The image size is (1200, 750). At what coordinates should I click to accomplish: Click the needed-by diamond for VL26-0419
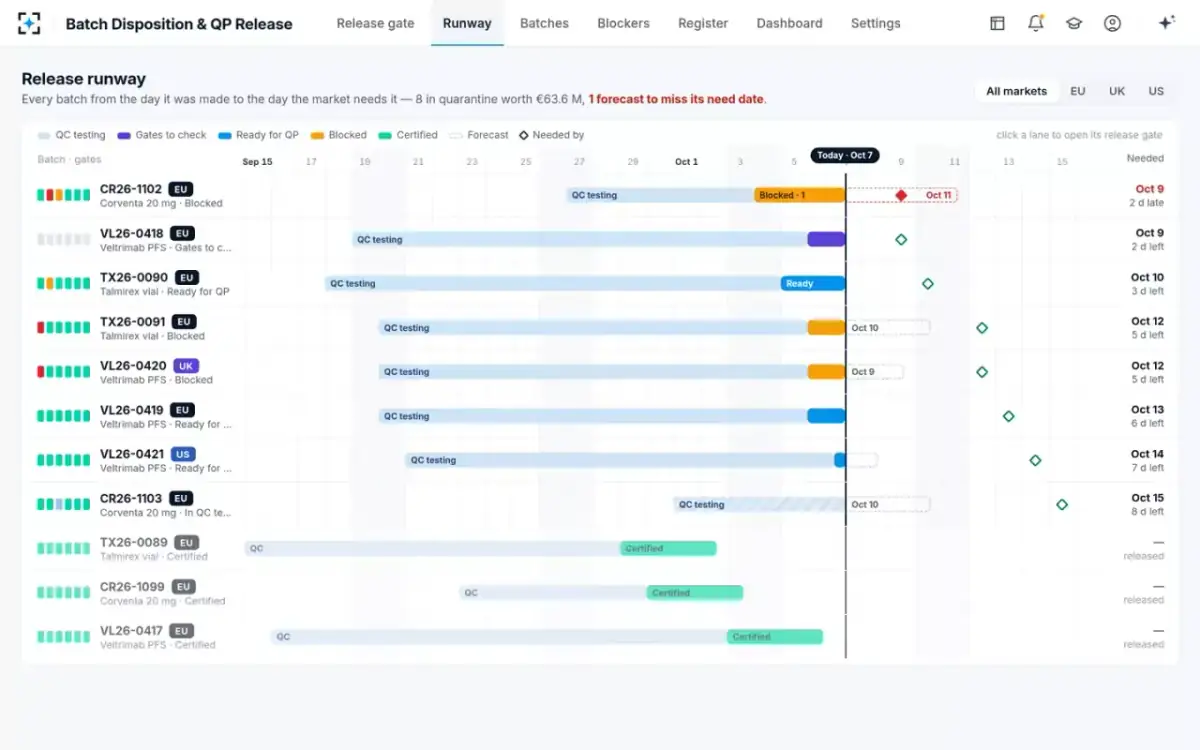(x=1008, y=416)
